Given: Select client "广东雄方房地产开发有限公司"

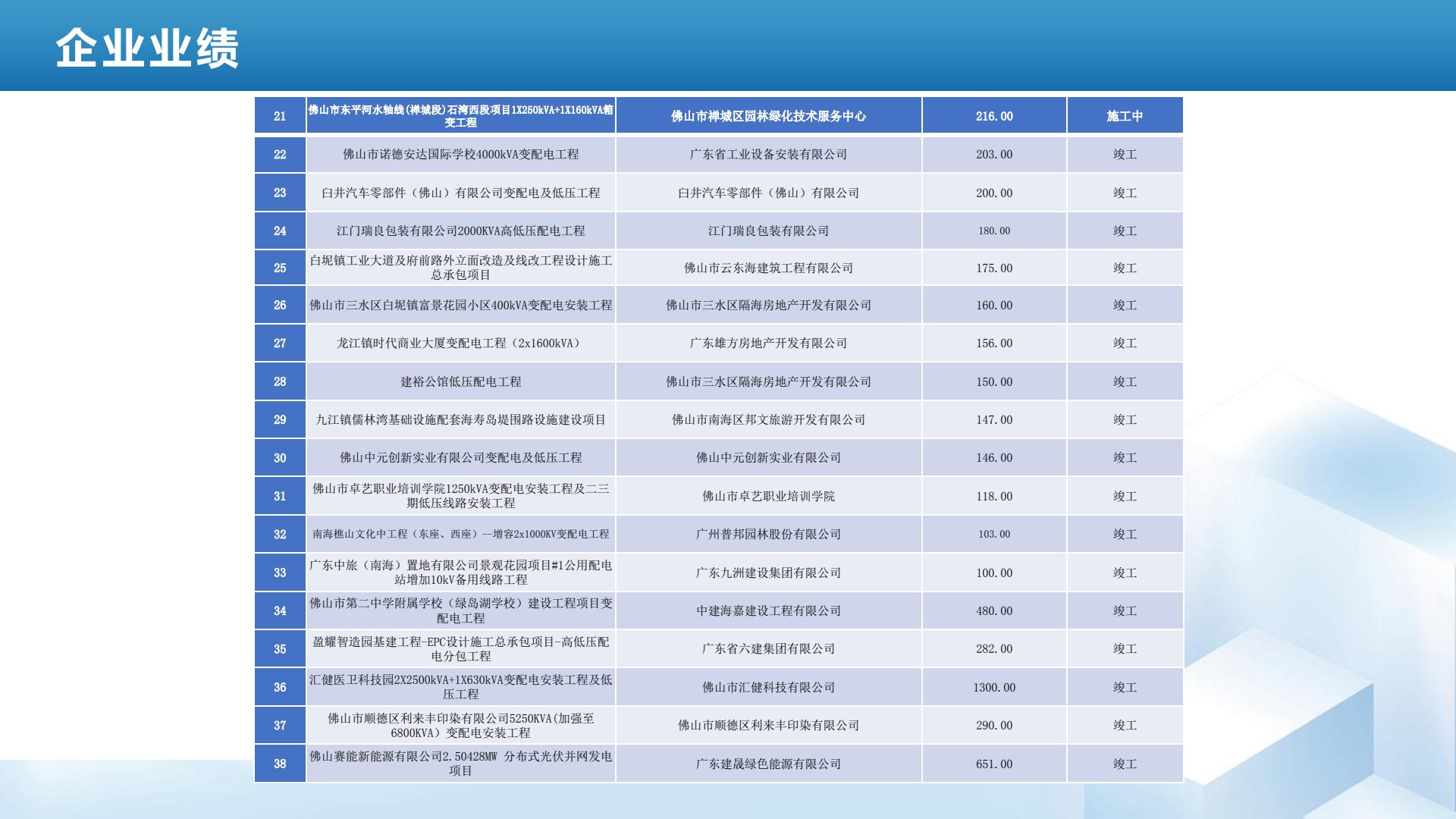Looking at the screenshot, I should (x=768, y=344).
